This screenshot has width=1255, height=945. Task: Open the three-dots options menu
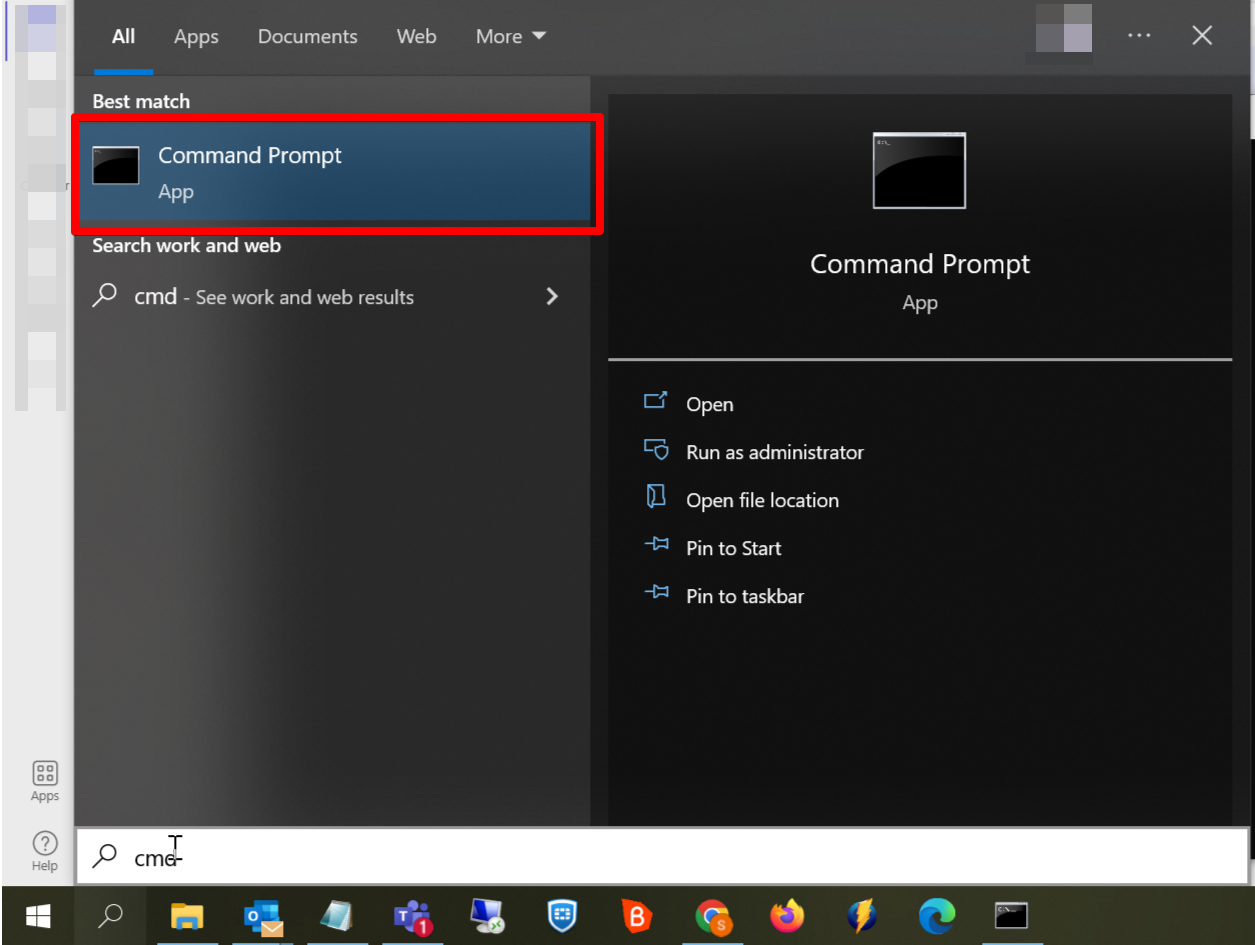1139,36
